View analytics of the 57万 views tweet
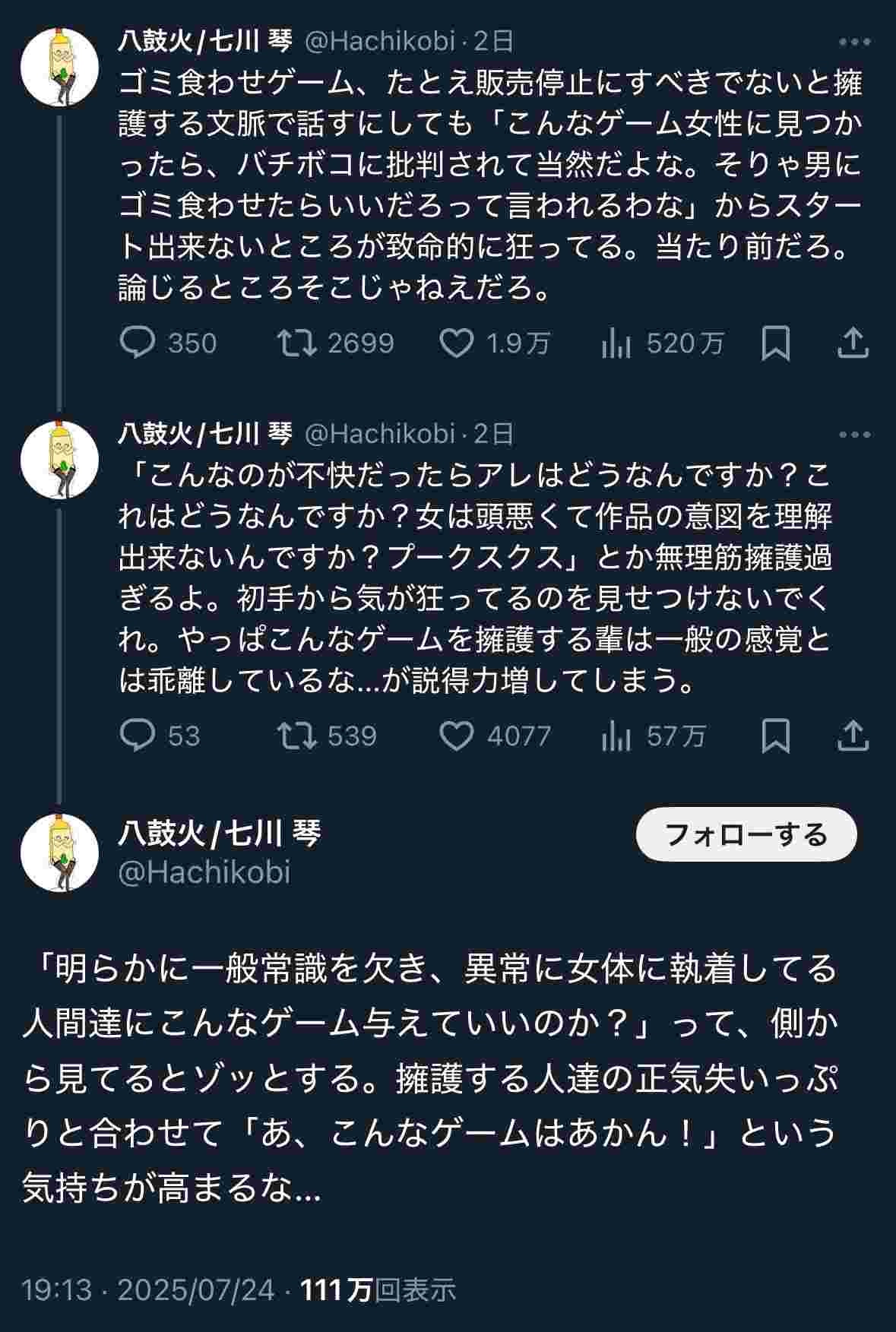This screenshot has height=1332, width=896. pos(616,736)
